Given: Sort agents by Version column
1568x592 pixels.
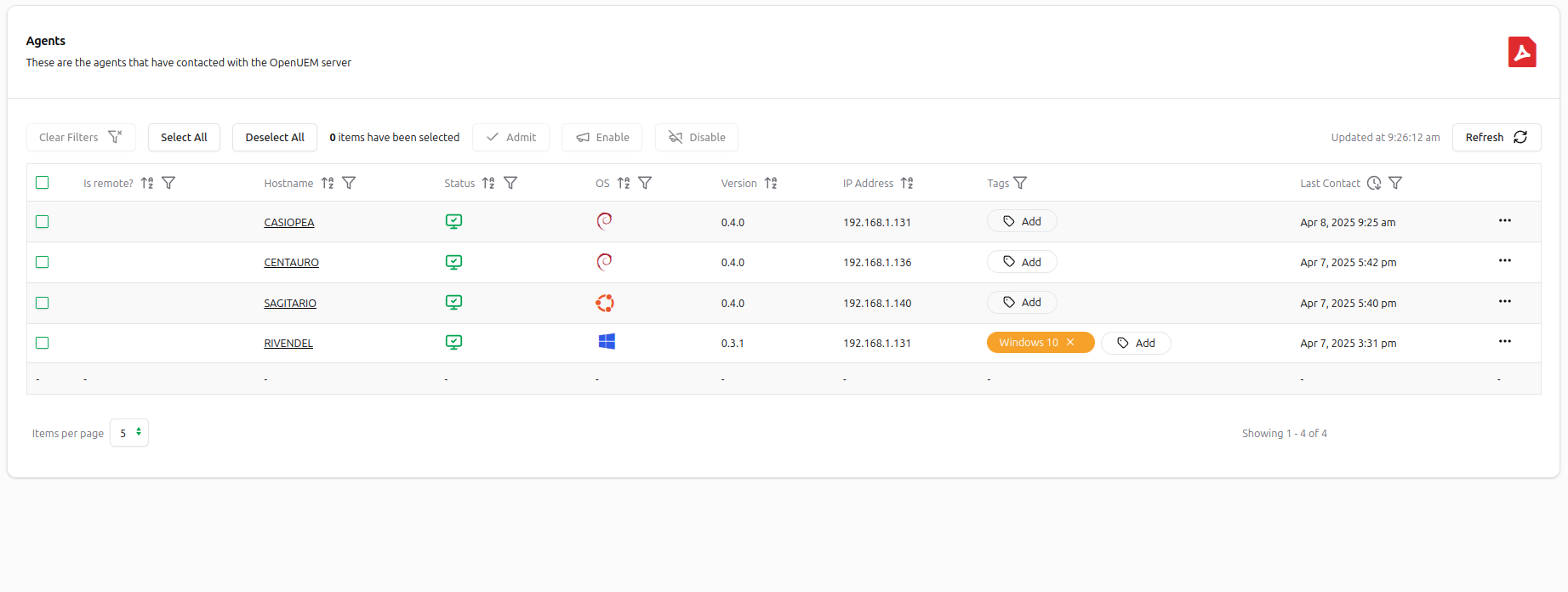Looking at the screenshot, I should 771,183.
